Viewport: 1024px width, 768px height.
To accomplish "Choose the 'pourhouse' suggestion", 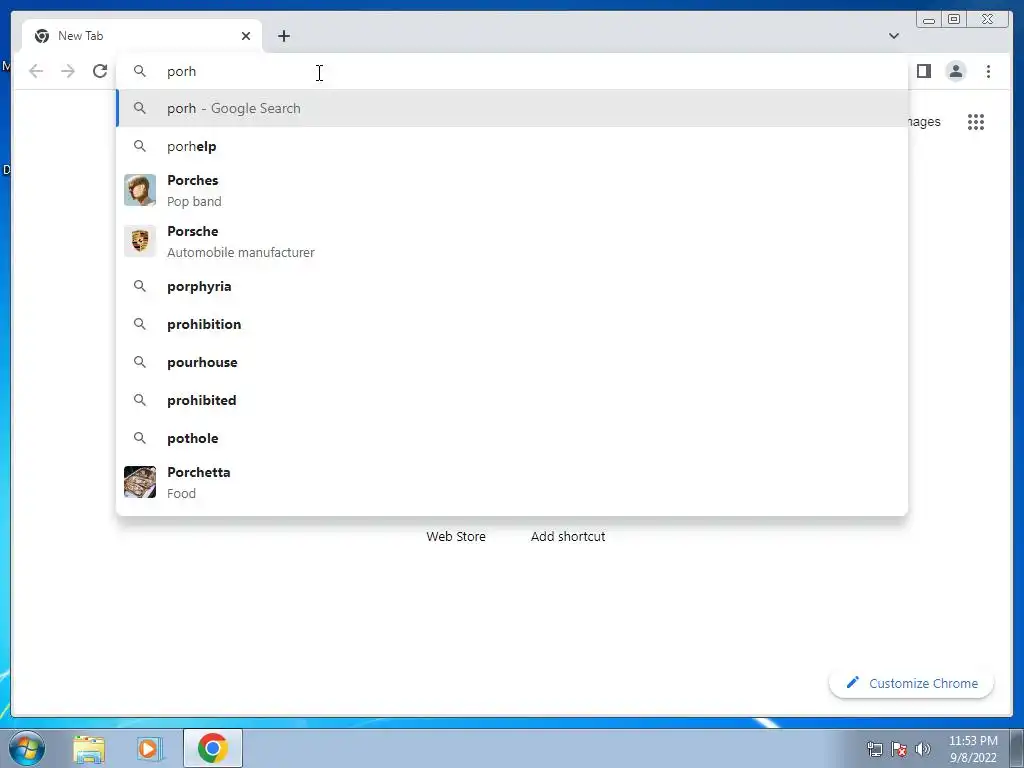I will [512, 362].
